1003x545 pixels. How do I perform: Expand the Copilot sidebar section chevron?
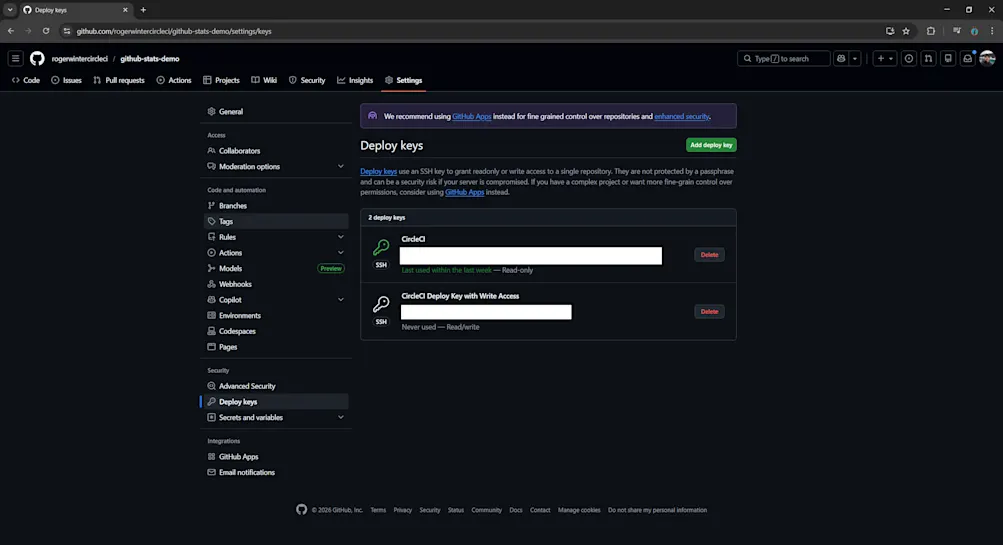coord(340,299)
